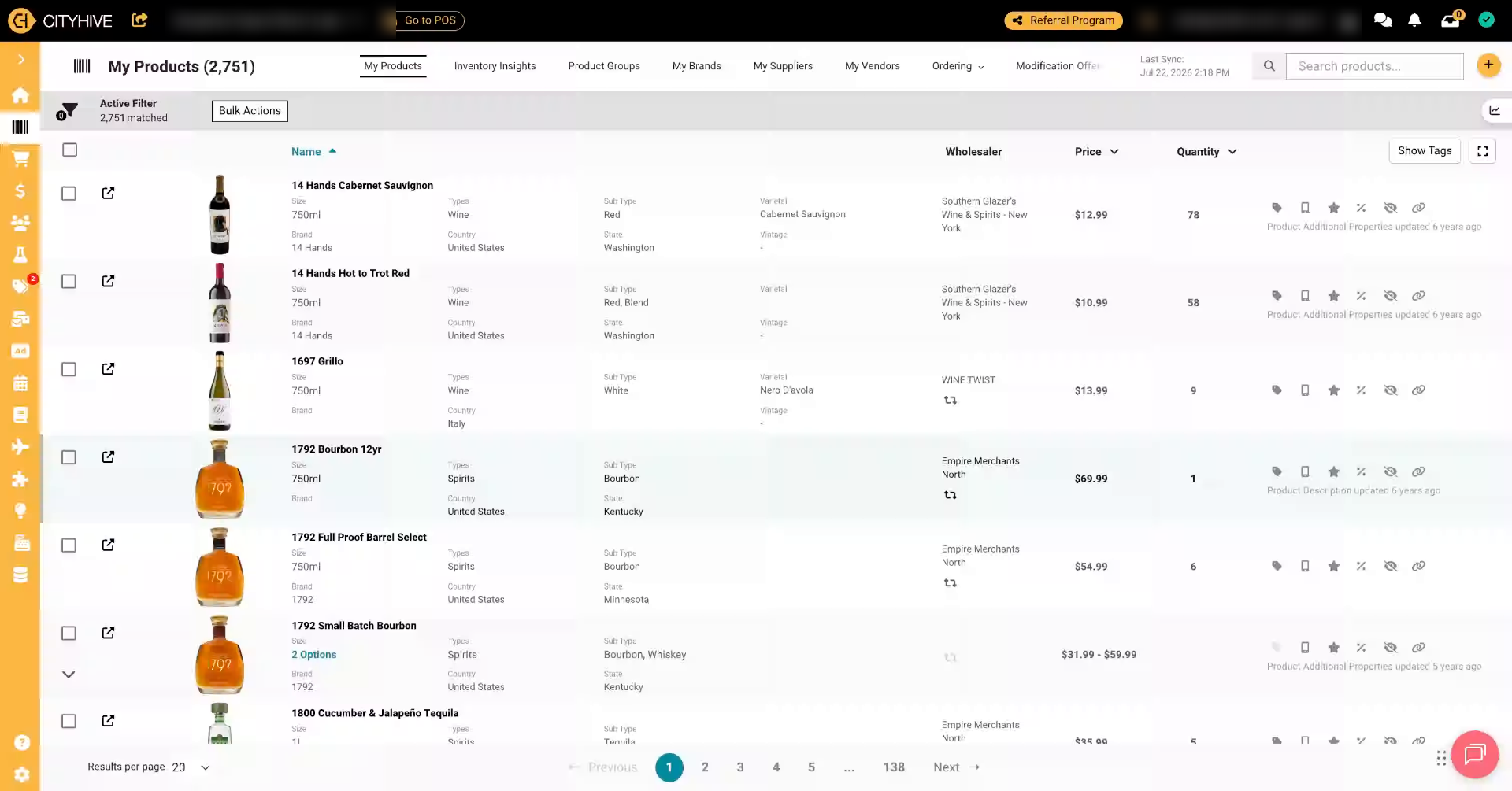Click the Show Tags button
This screenshot has width=1512, height=791.
(1425, 151)
